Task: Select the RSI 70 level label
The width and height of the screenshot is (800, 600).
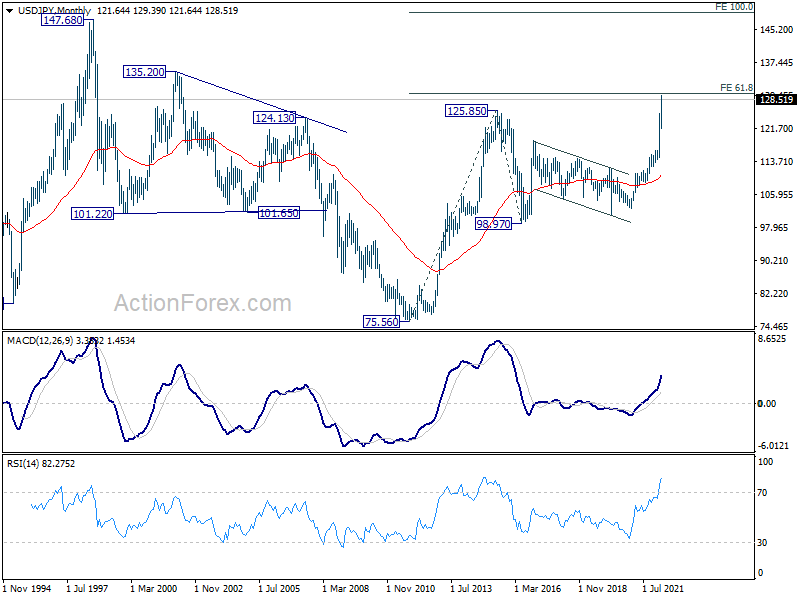Action: coord(762,493)
